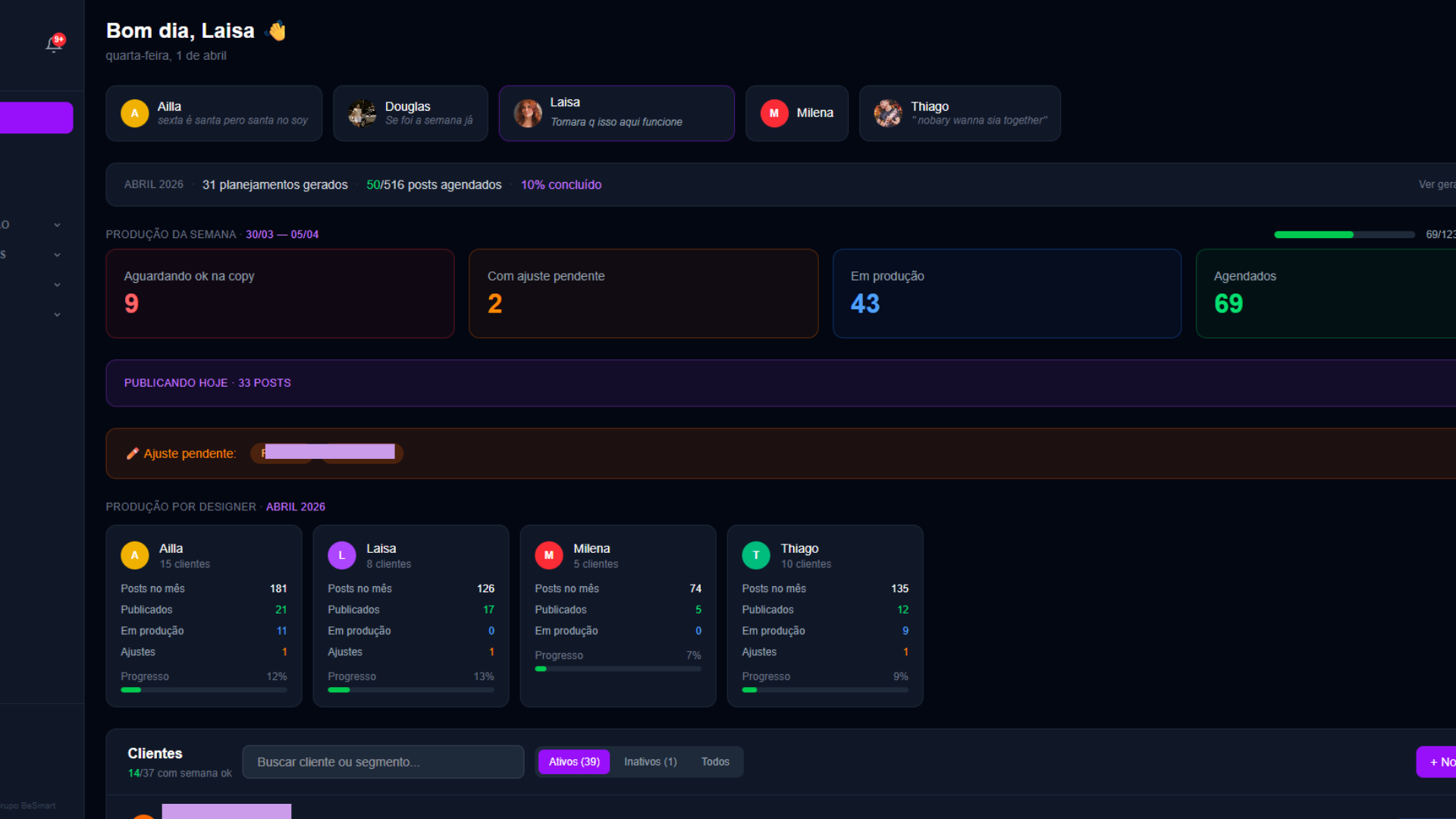The width and height of the screenshot is (1456, 819).
Task: Click Ailla's progress bar in designer card
Action: pos(203,690)
